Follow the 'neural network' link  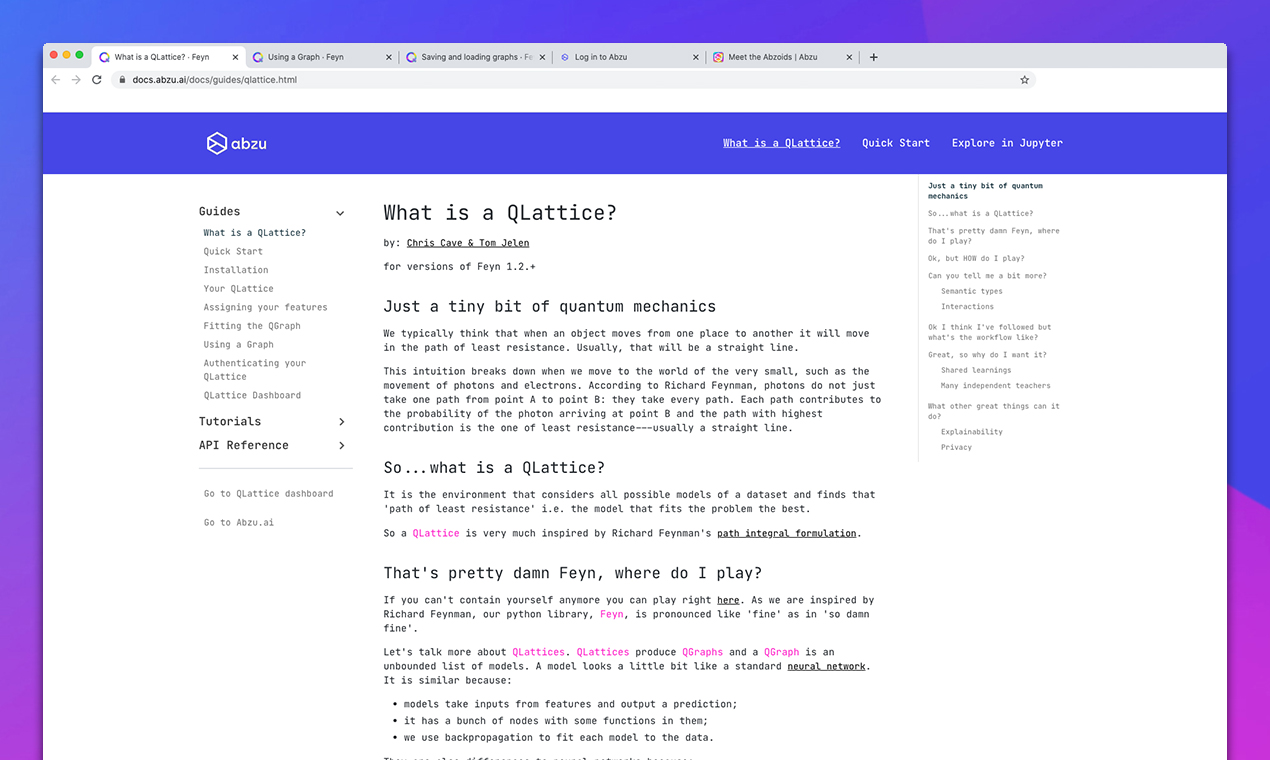click(x=826, y=667)
